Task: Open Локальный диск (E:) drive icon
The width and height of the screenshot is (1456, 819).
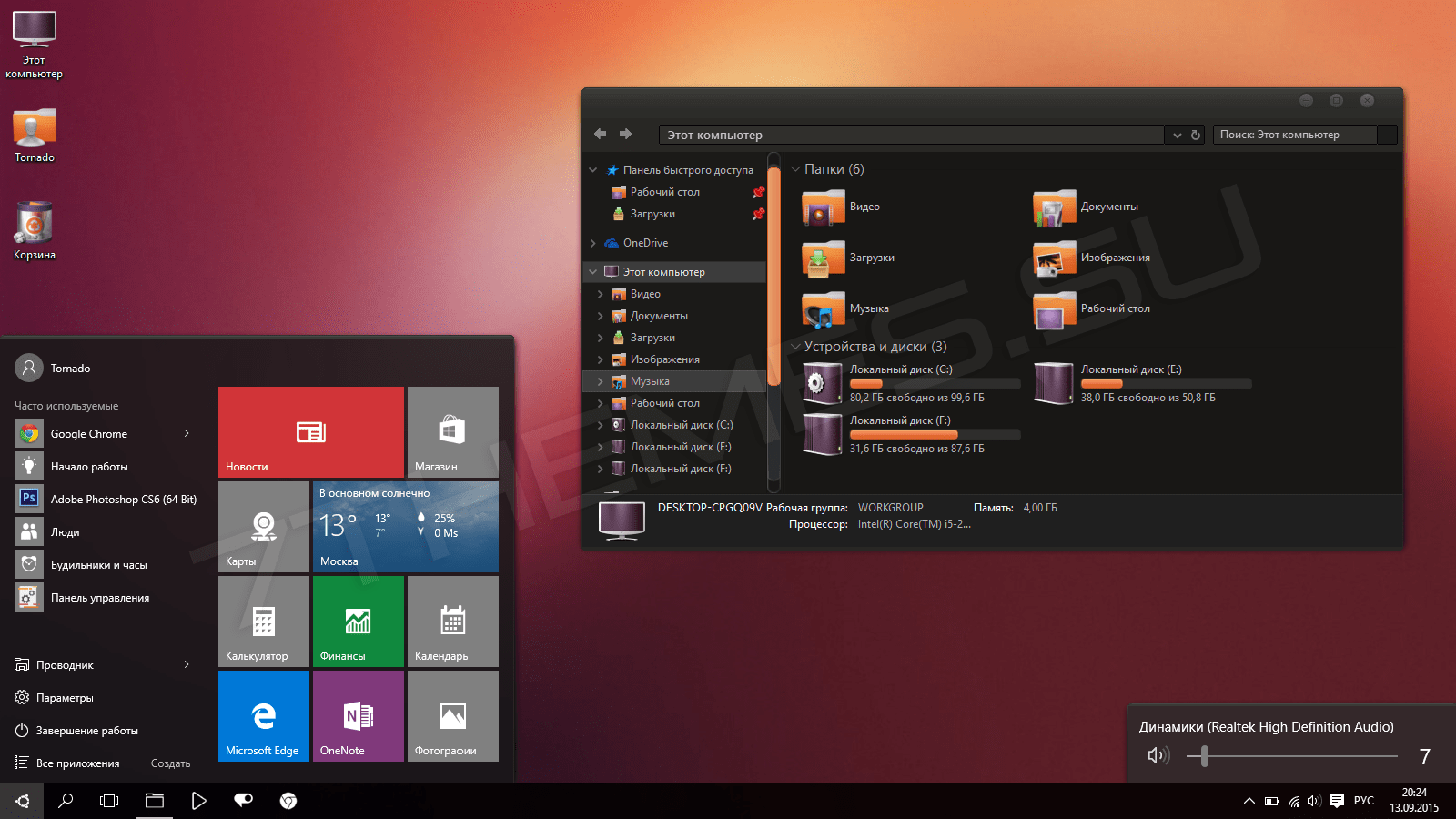Action: click(1053, 382)
